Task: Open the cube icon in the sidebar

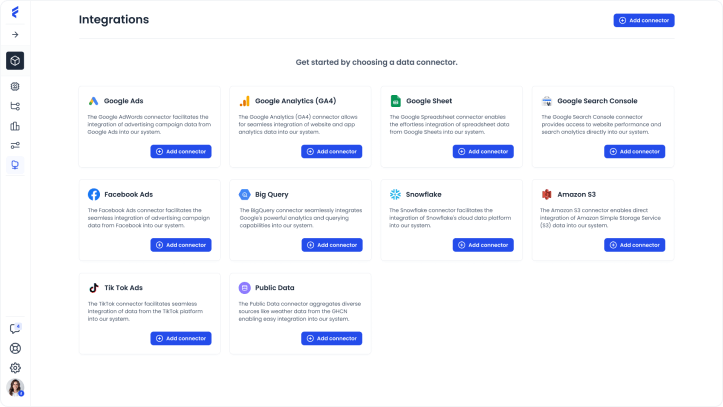Action: pos(15,61)
